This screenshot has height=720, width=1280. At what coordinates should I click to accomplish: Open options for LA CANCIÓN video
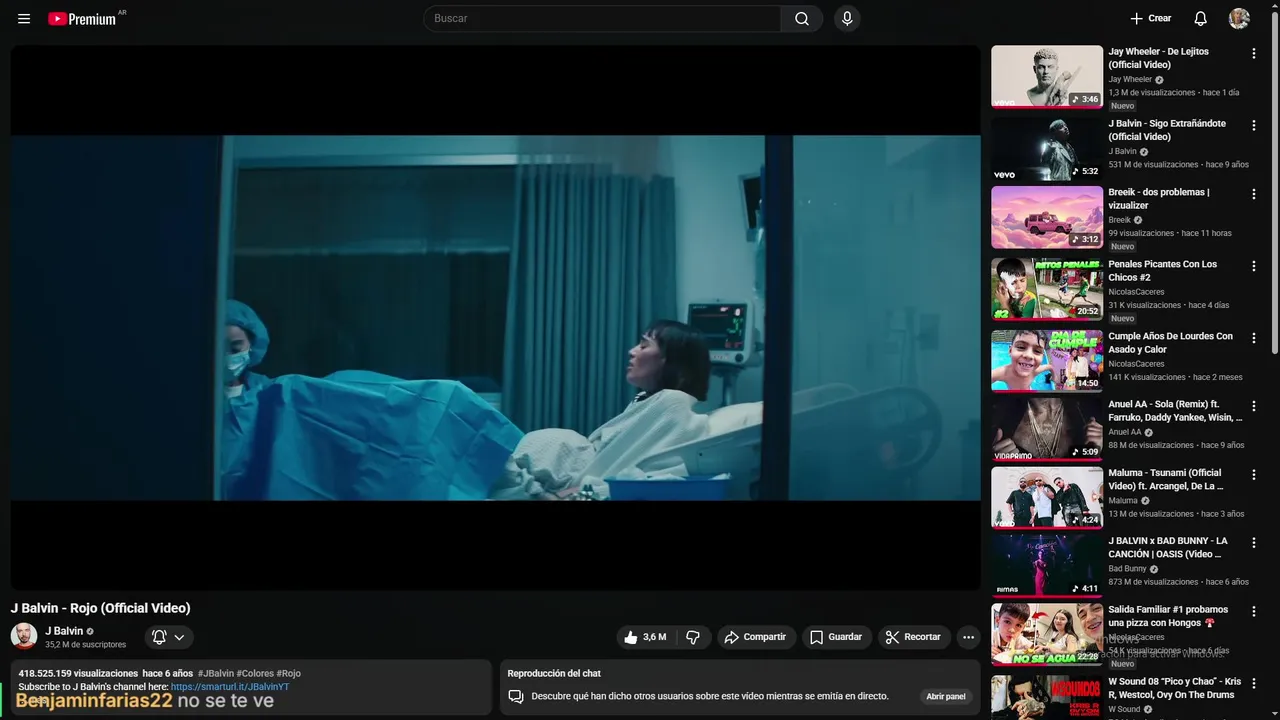1254,543
